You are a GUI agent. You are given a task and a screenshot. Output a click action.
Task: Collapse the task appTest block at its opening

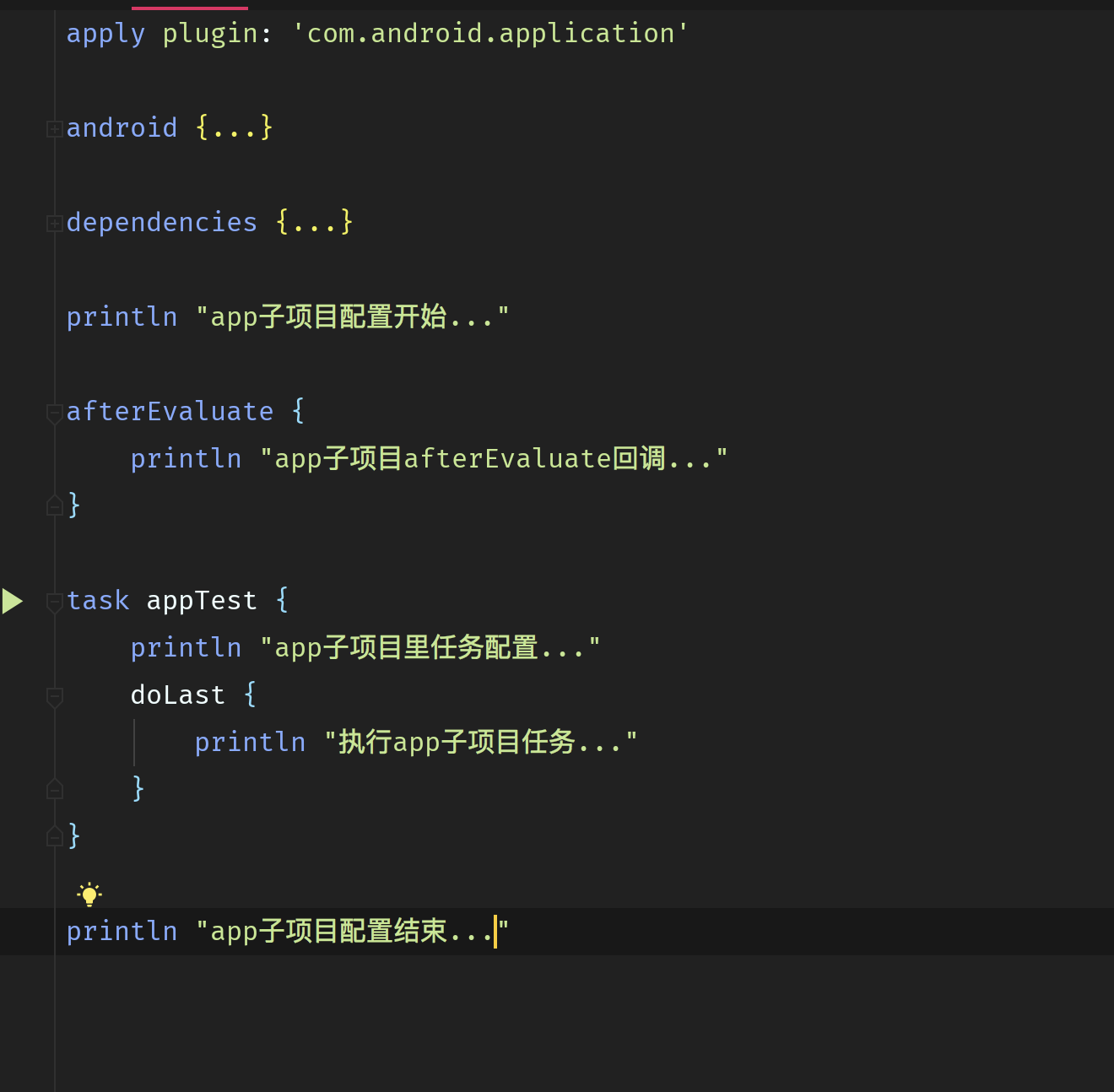click(x=54, y=602)
